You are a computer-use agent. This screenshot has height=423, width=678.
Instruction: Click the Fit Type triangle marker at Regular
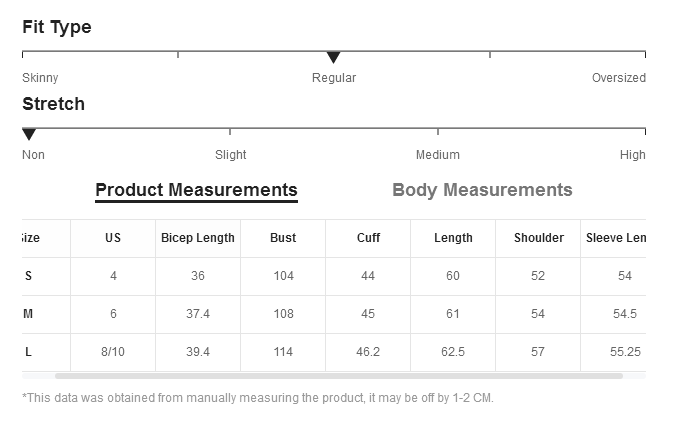[x=333, y=57]
